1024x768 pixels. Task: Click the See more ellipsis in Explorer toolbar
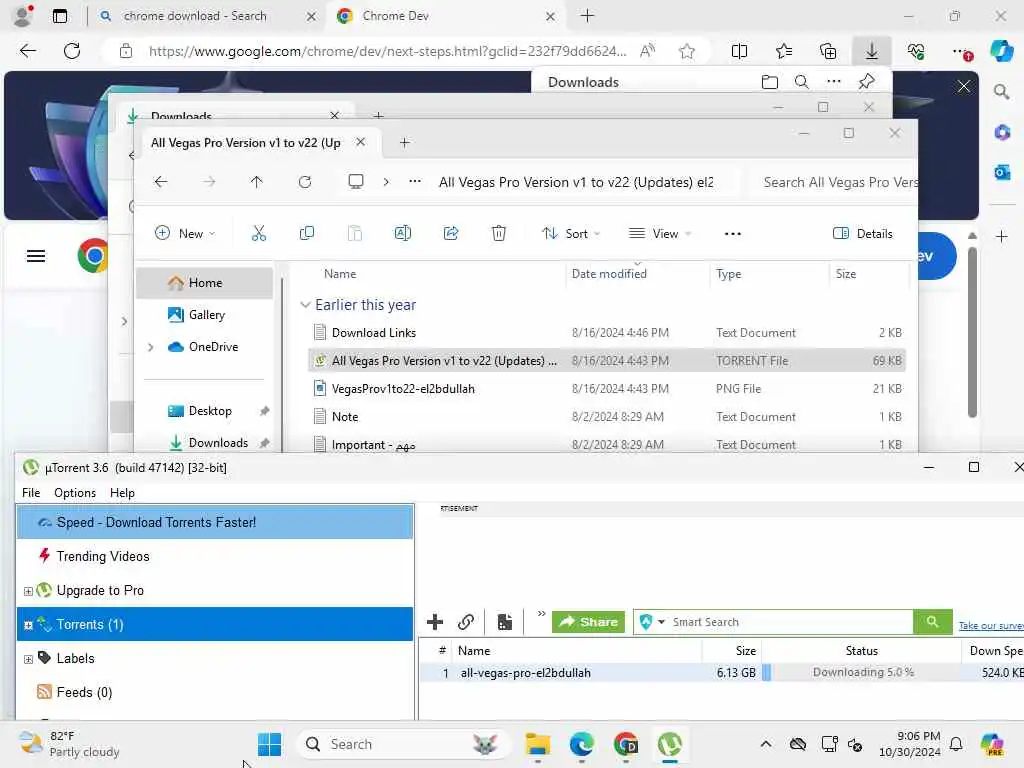[733, 234]
